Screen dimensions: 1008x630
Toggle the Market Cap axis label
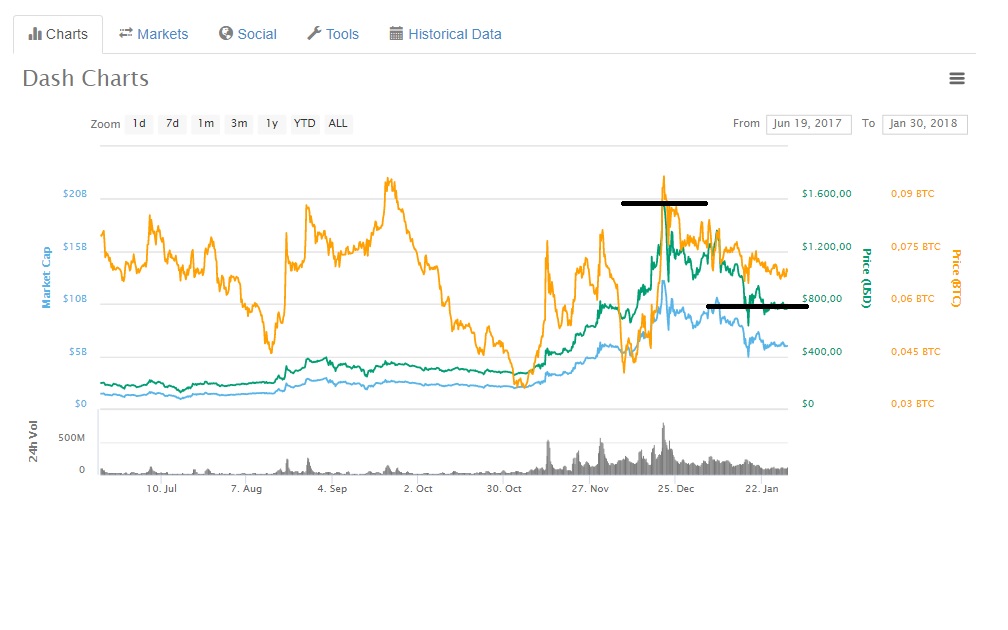click(46, 277)
